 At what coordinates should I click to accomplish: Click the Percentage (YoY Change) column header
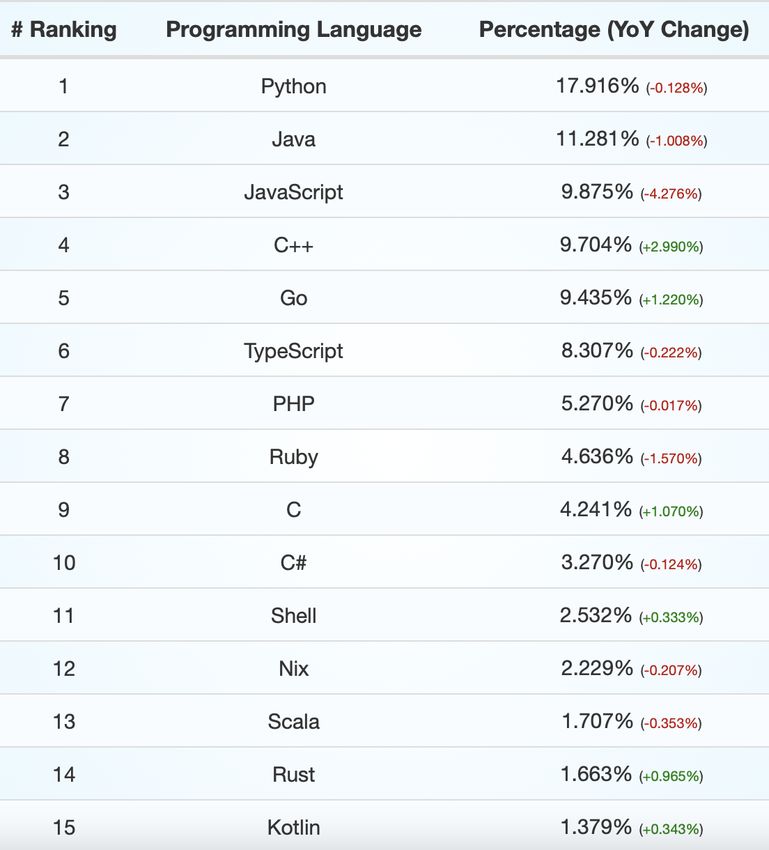(x=614, y=29)
